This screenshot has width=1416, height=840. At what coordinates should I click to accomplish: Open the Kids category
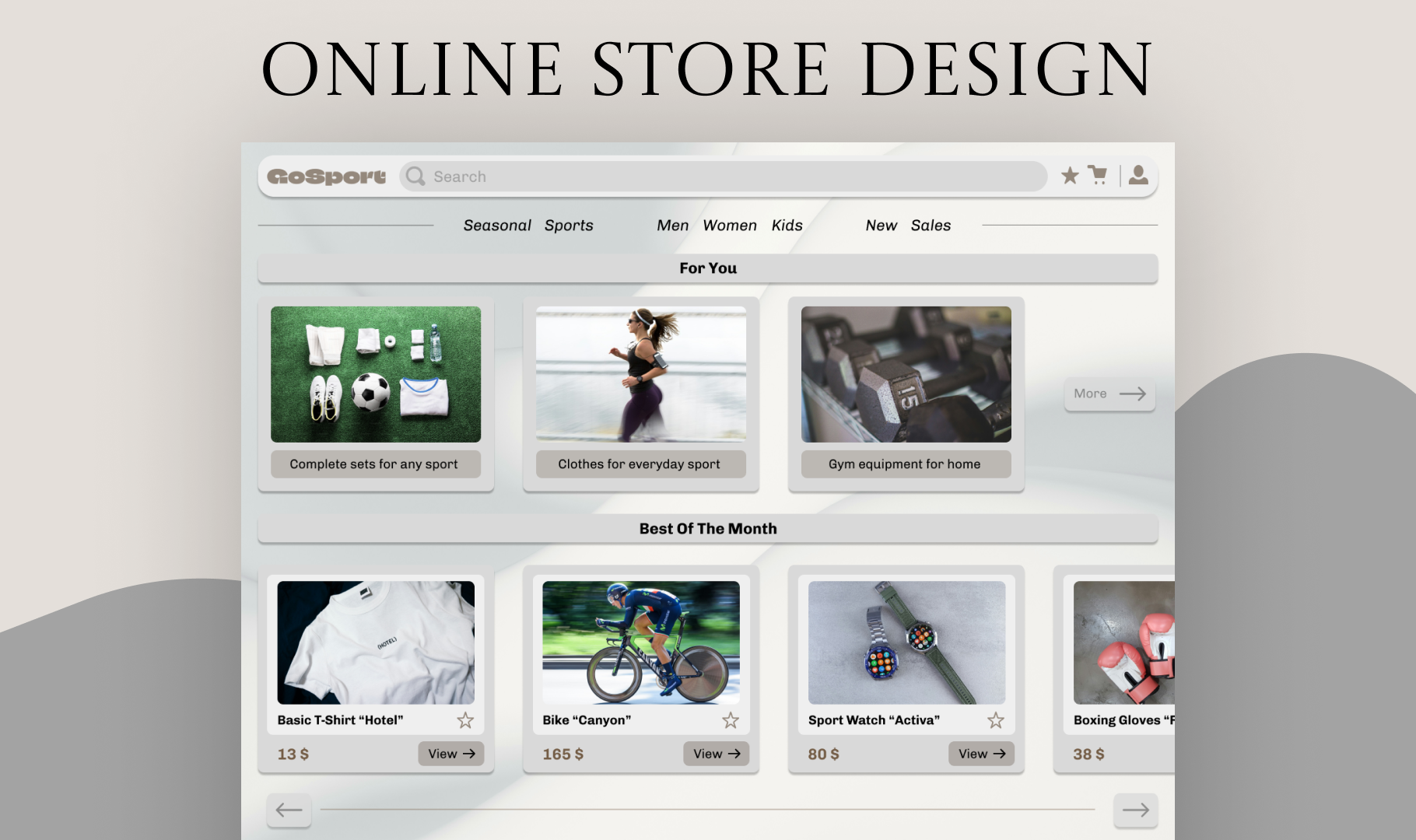(787, 225)
